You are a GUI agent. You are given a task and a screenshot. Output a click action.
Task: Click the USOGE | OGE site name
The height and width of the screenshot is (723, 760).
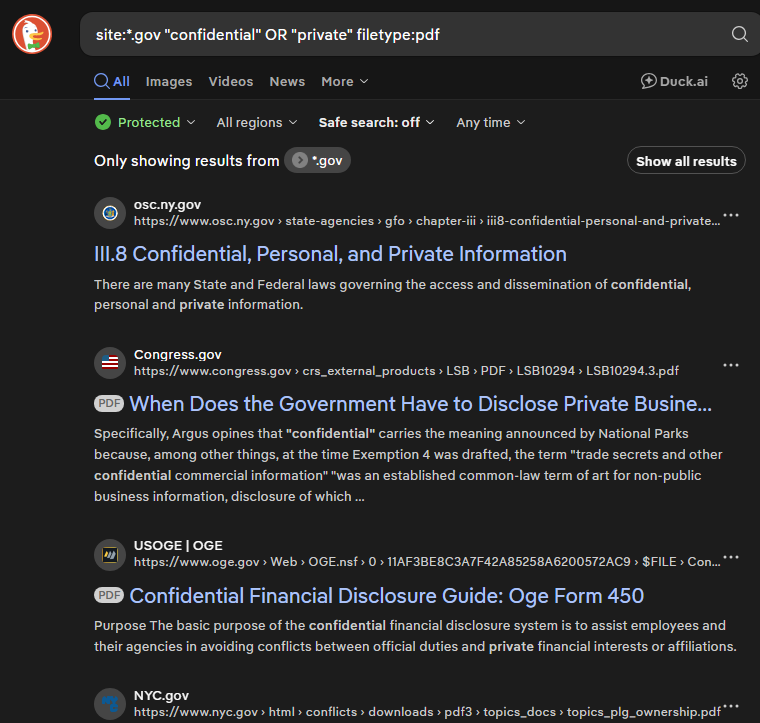(178, 546)
